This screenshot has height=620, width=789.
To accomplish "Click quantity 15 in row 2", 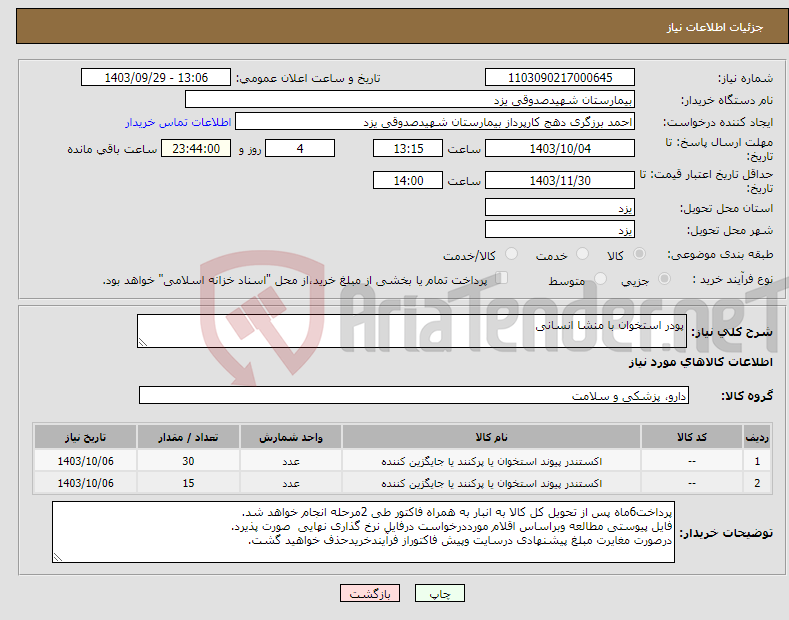I will click(188, 483).
